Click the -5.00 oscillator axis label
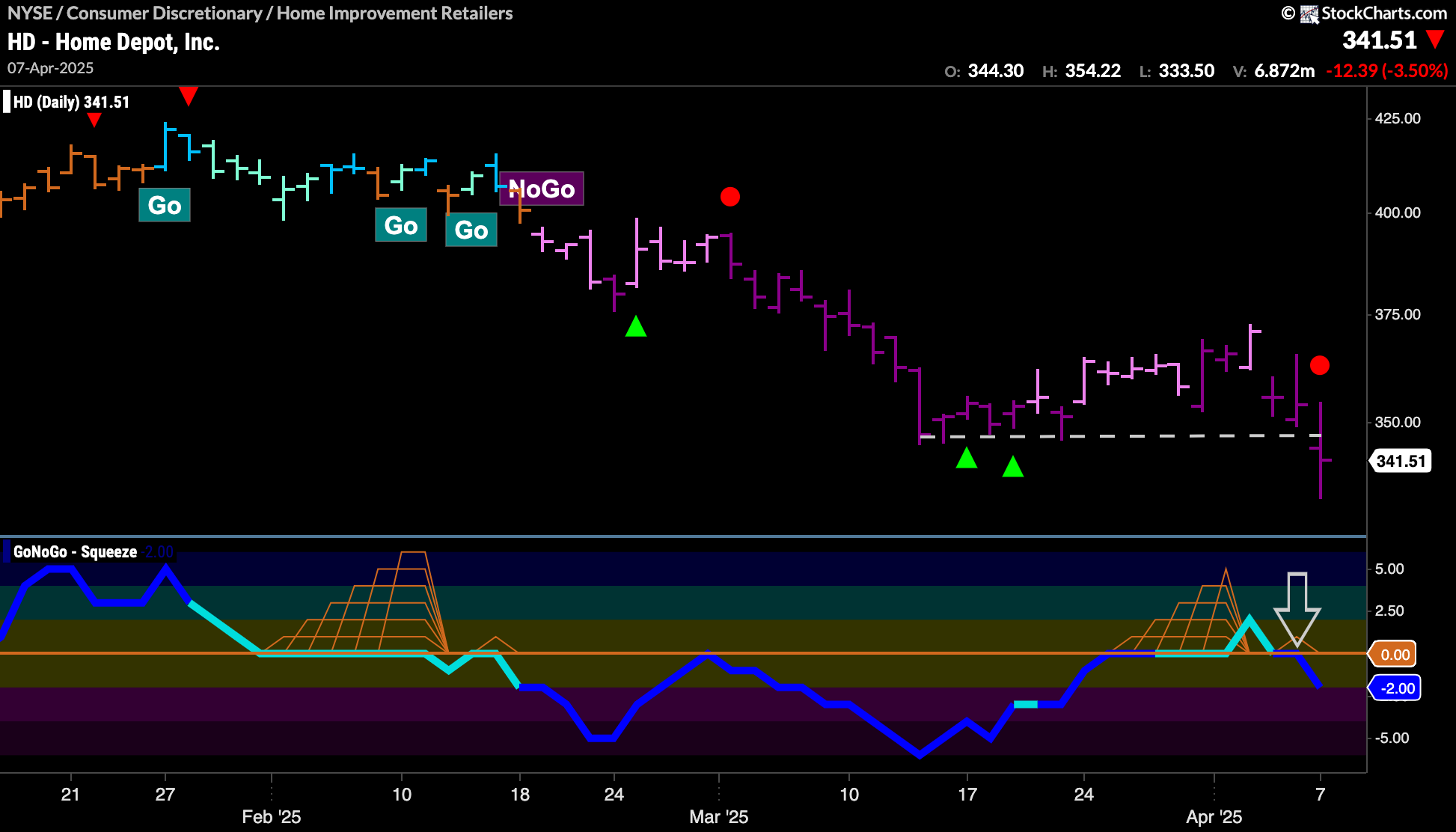The image size is (1456, 832). point(1392,738)
